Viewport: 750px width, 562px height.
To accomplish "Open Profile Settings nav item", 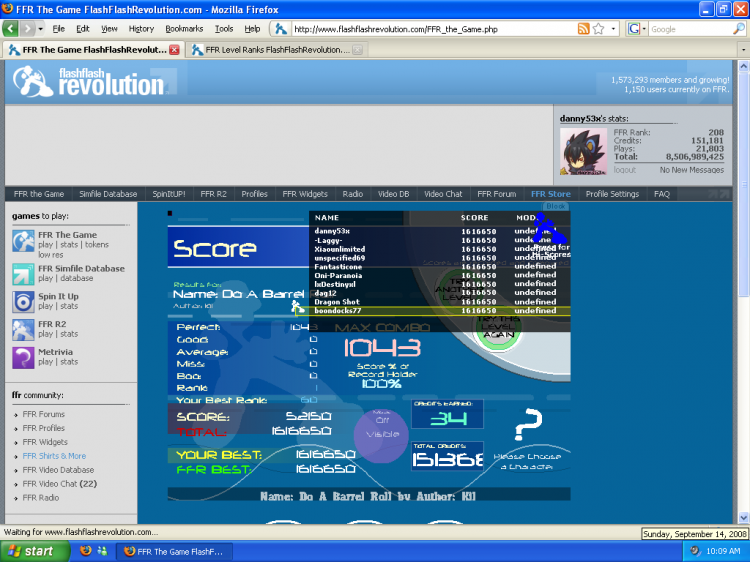I will tap(612, 194).
